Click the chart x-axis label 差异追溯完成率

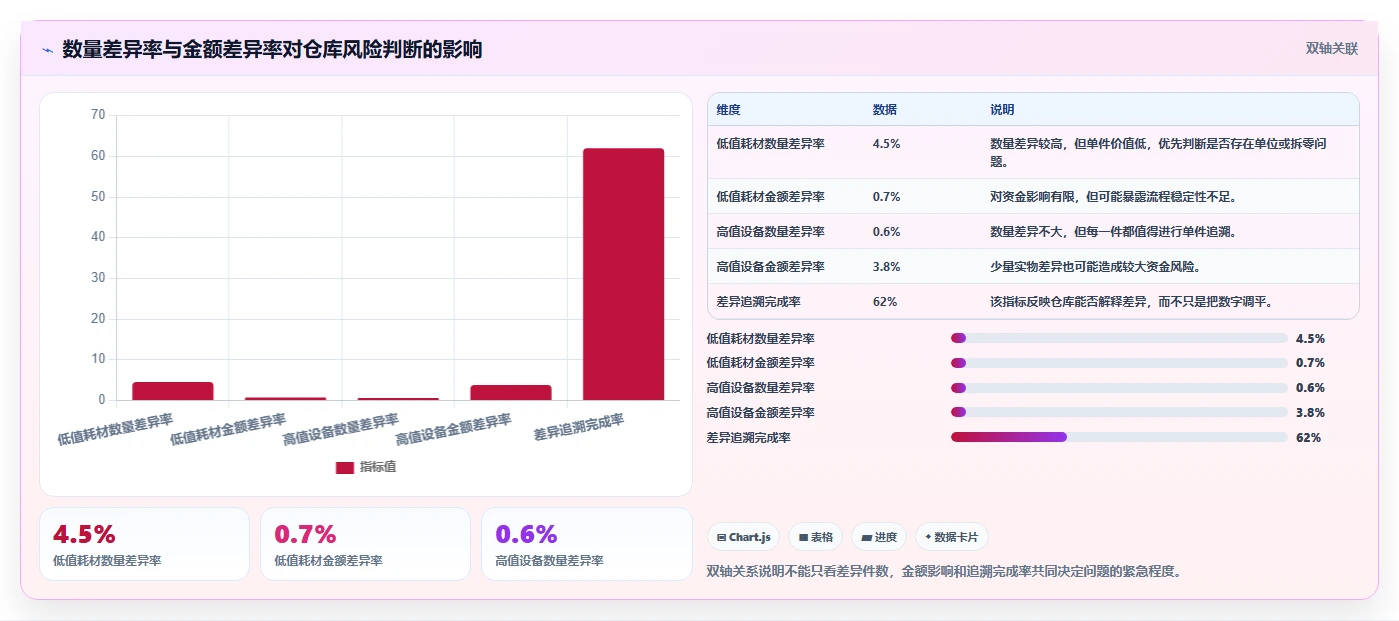coord(578,427)
